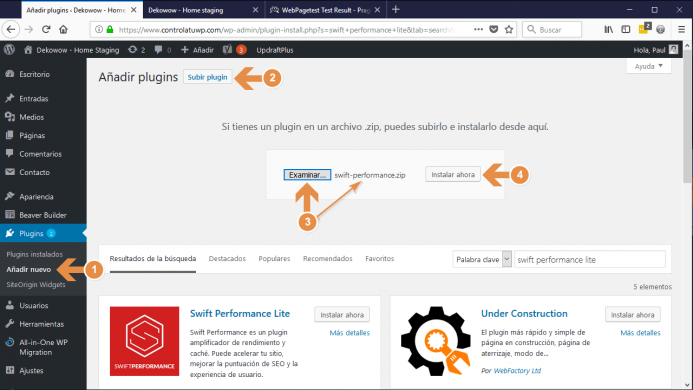This screenshot has width=693, height=390.
Task: Open Dekowow - Home Staging site link
Action: click(x=72, y=50)
